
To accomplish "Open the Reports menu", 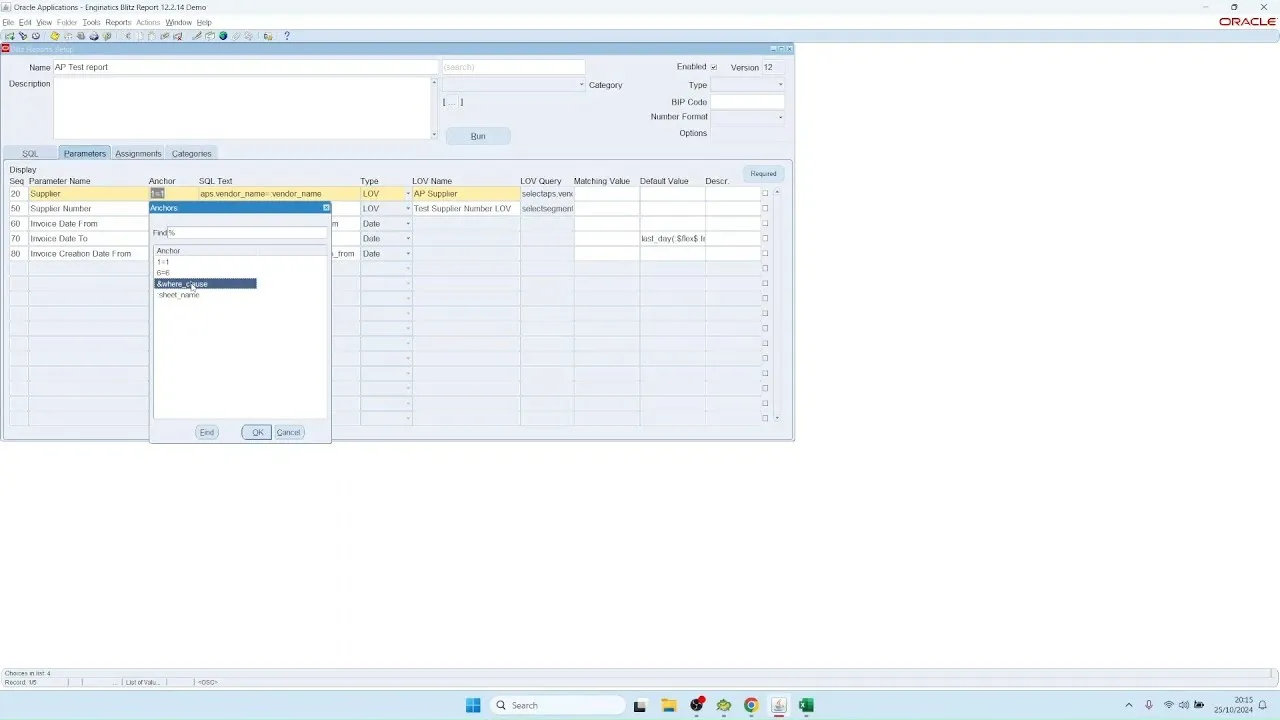I will pos(118,22).
